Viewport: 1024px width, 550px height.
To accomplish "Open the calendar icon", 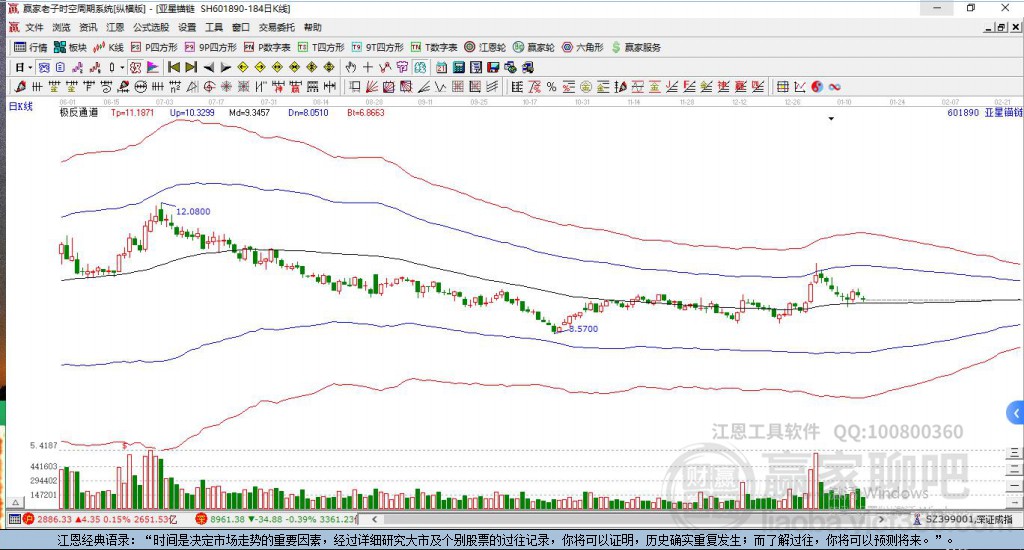I will click(x=441, y=67).
